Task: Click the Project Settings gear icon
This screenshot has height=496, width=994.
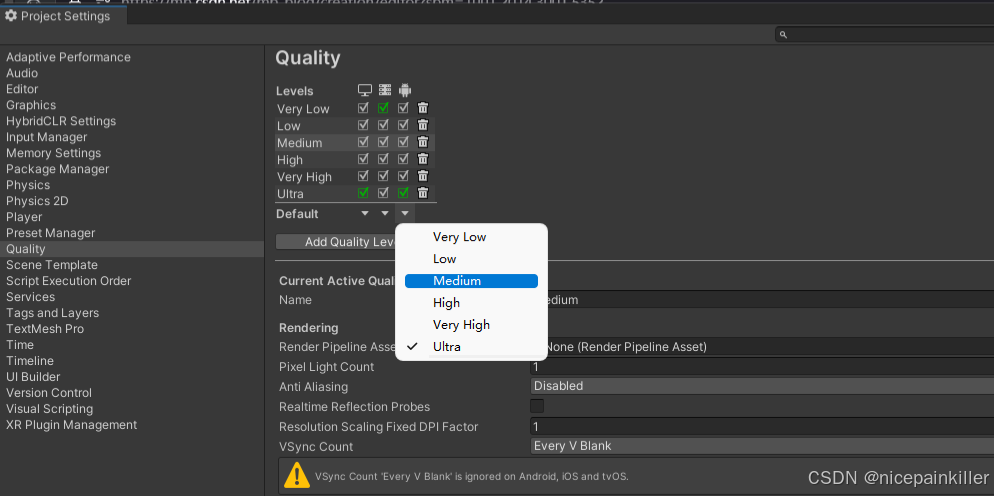Action: tap(11, 16)
